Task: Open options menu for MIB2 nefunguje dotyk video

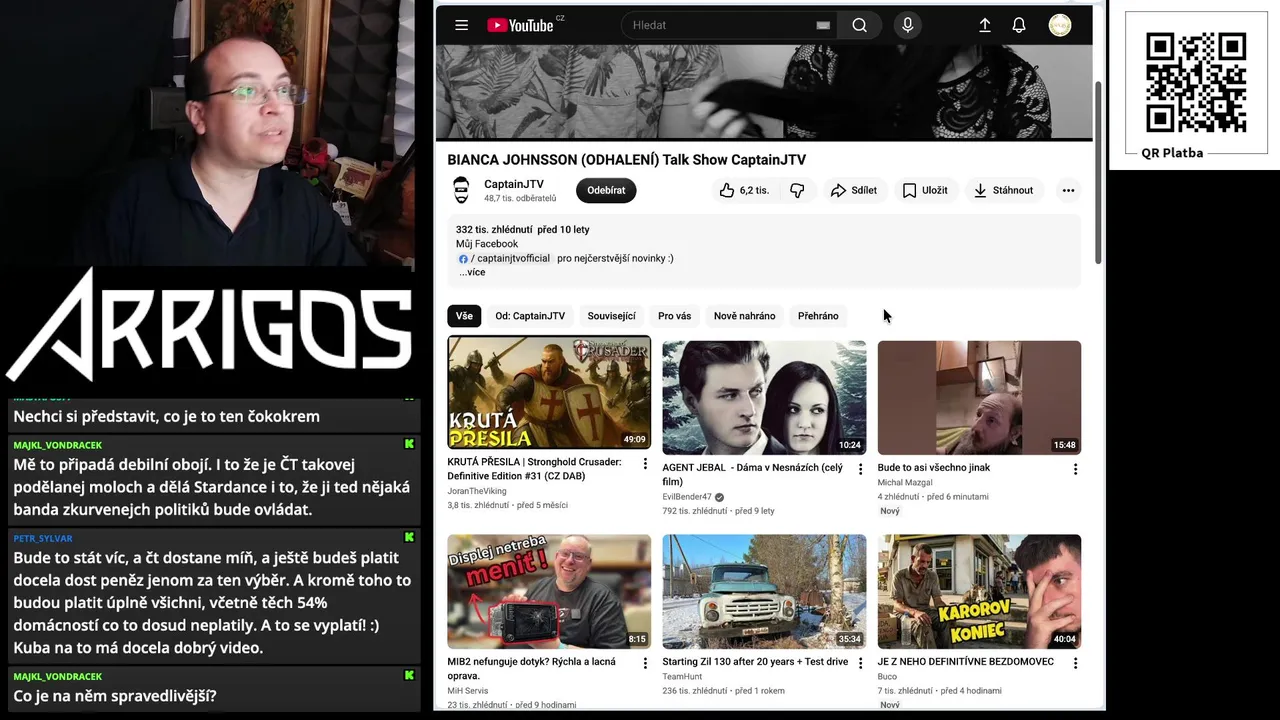Action: (x=645, y=663)
